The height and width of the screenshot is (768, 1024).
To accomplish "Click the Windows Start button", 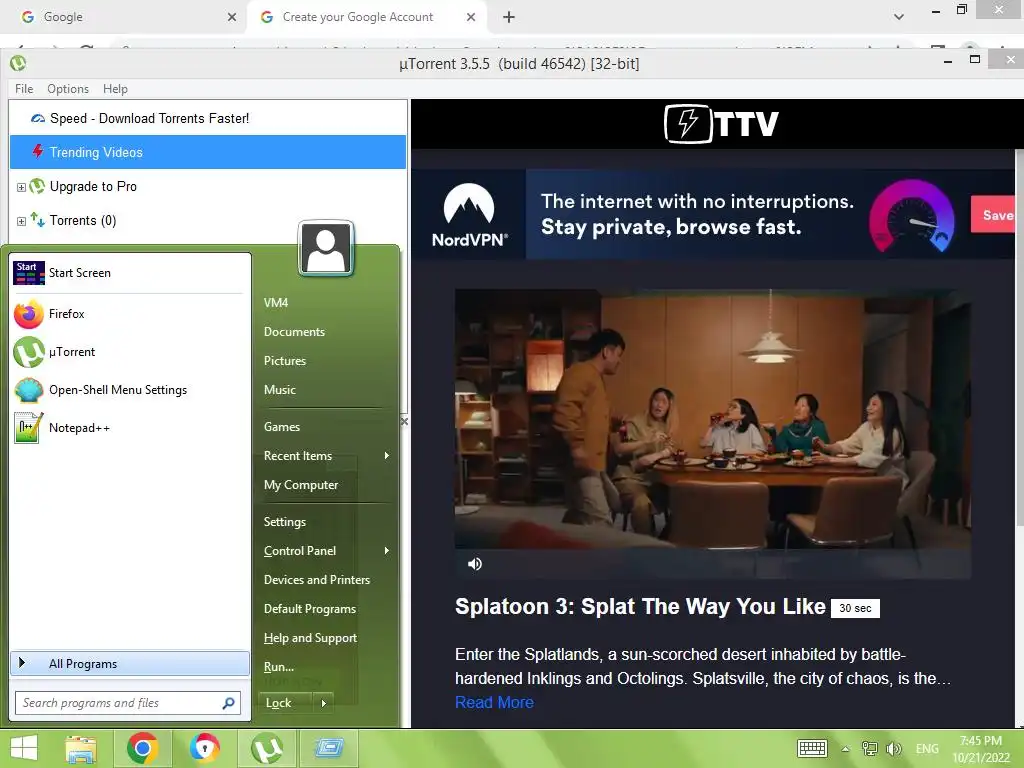I will tap(24, 748).
